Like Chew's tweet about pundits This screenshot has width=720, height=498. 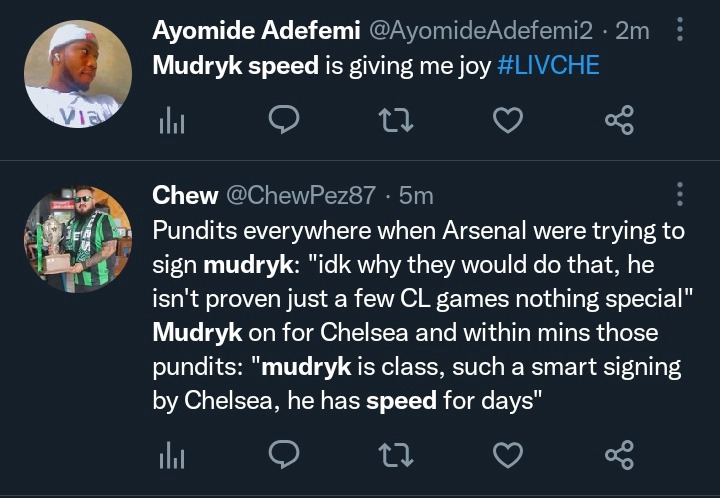509,456
